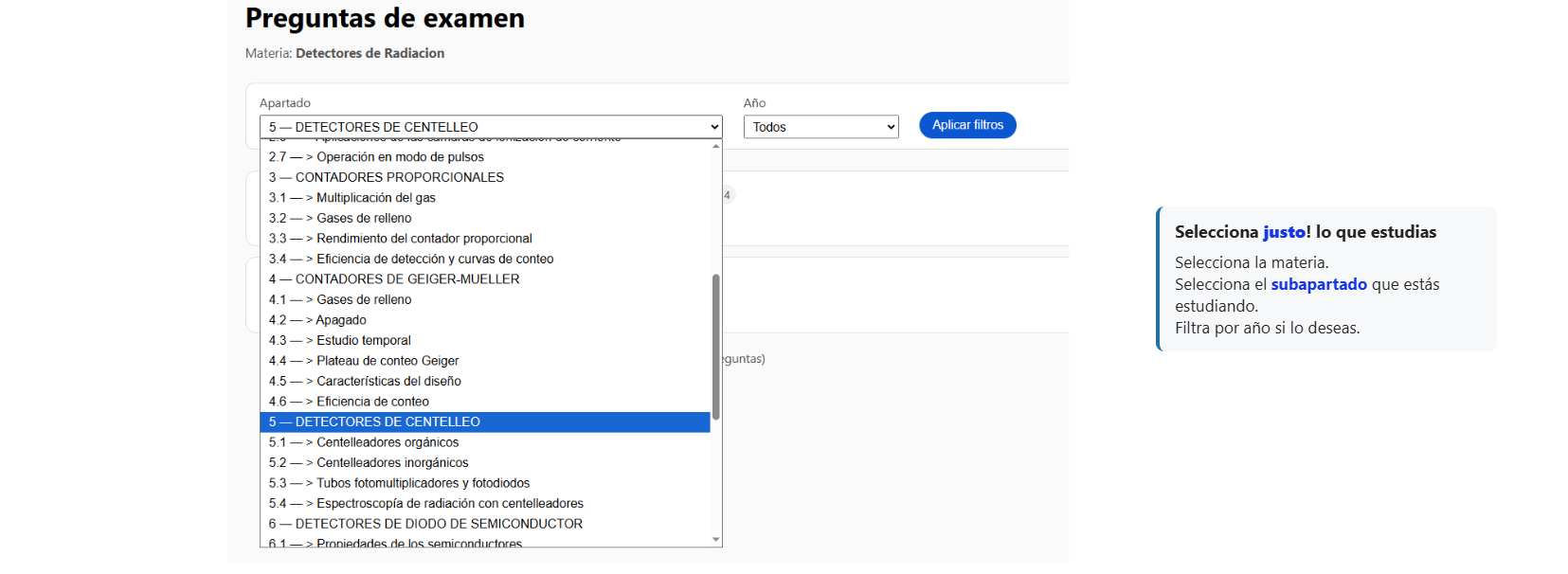Open the Año dropdown showing Todos
This screenshot has height=574, width=1568.
[820, 127]
